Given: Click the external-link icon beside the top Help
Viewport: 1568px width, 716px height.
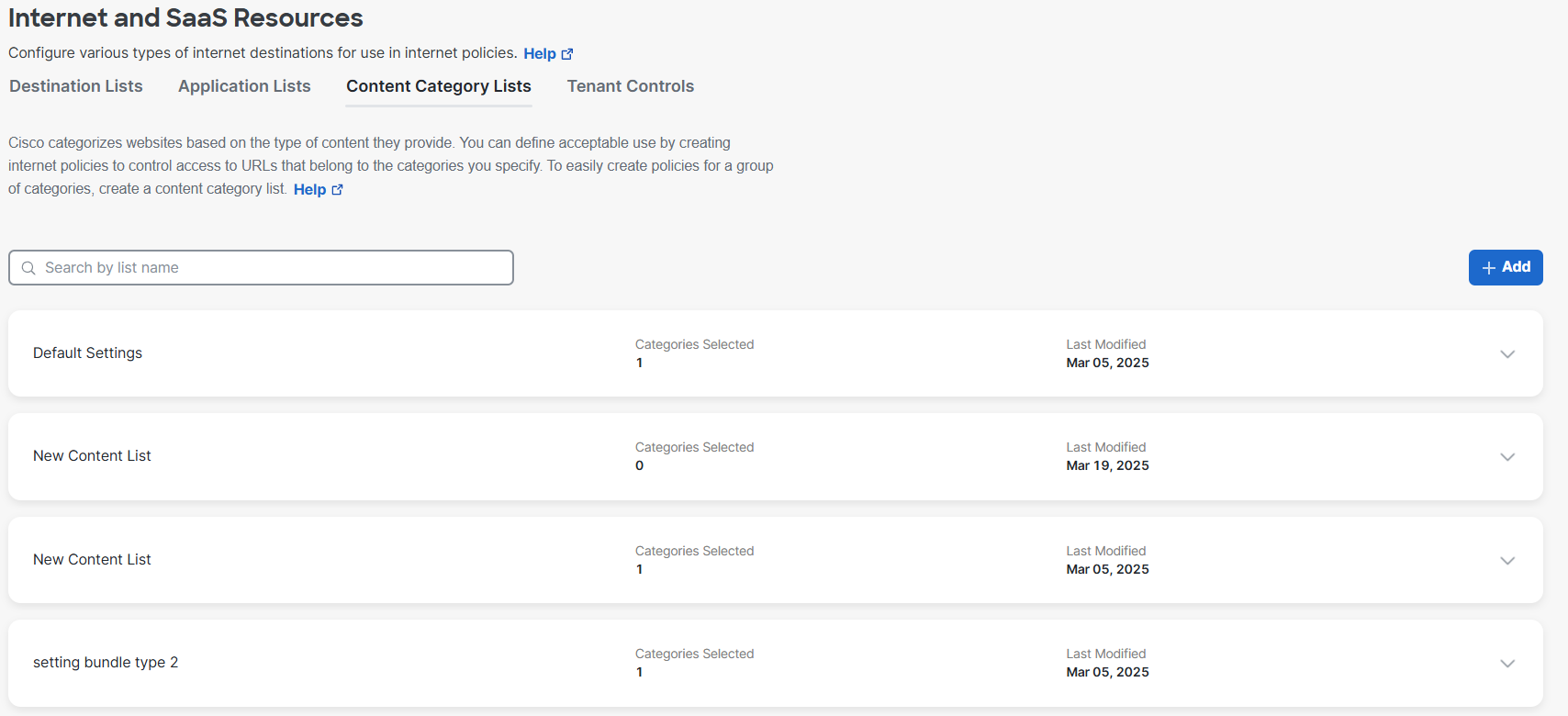Looking at the screenshot, I should 567,54.
